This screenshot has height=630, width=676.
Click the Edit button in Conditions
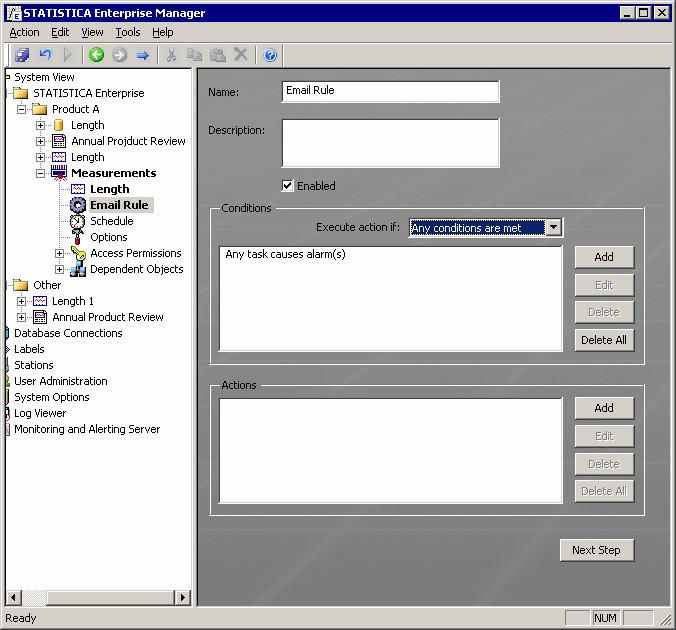pyautogui.click(x=604, y=285)
